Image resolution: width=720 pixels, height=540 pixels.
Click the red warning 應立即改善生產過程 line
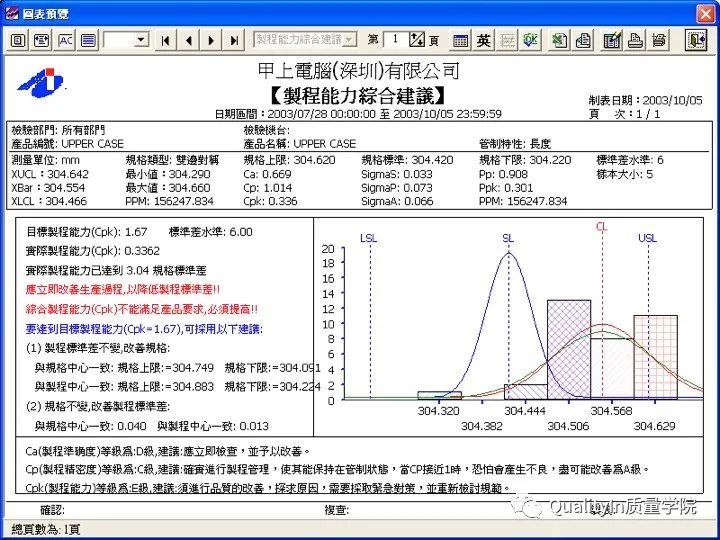[x=123, y=289]
